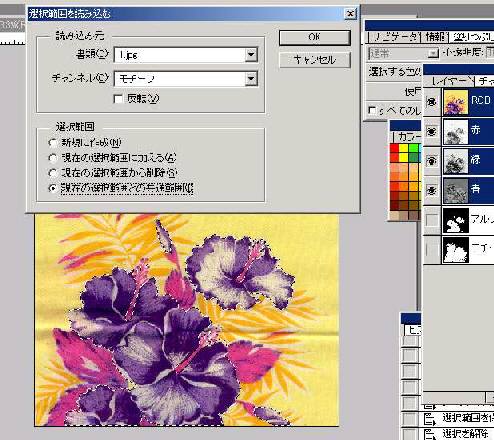494x440 pixels.
Task: Switch to the チャンネル panel tab
Action: (x=485, y=81)
